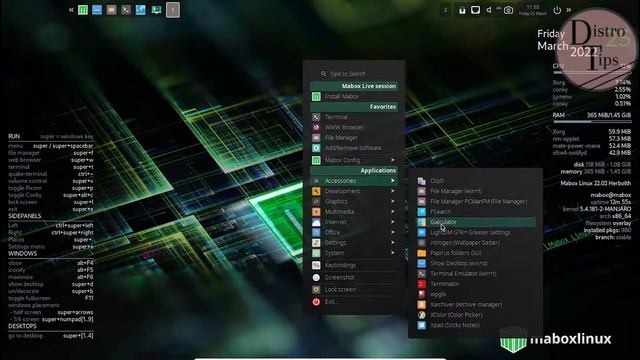The height and width of the screenshot is (360, 640).
Task: Click the red Exit power icon
Action: pos(316,302)
